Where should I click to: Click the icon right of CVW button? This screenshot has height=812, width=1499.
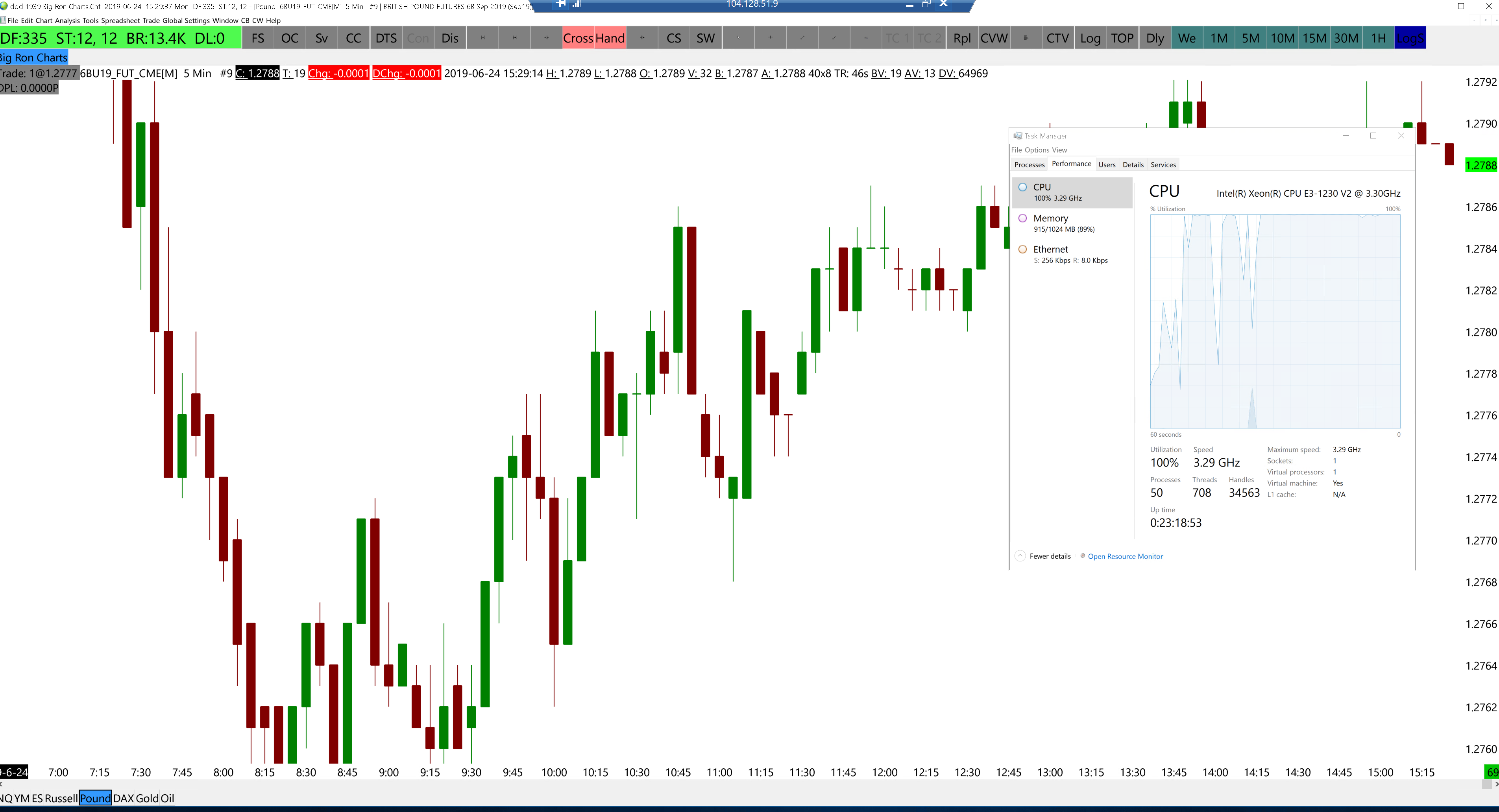(1025, 39)
